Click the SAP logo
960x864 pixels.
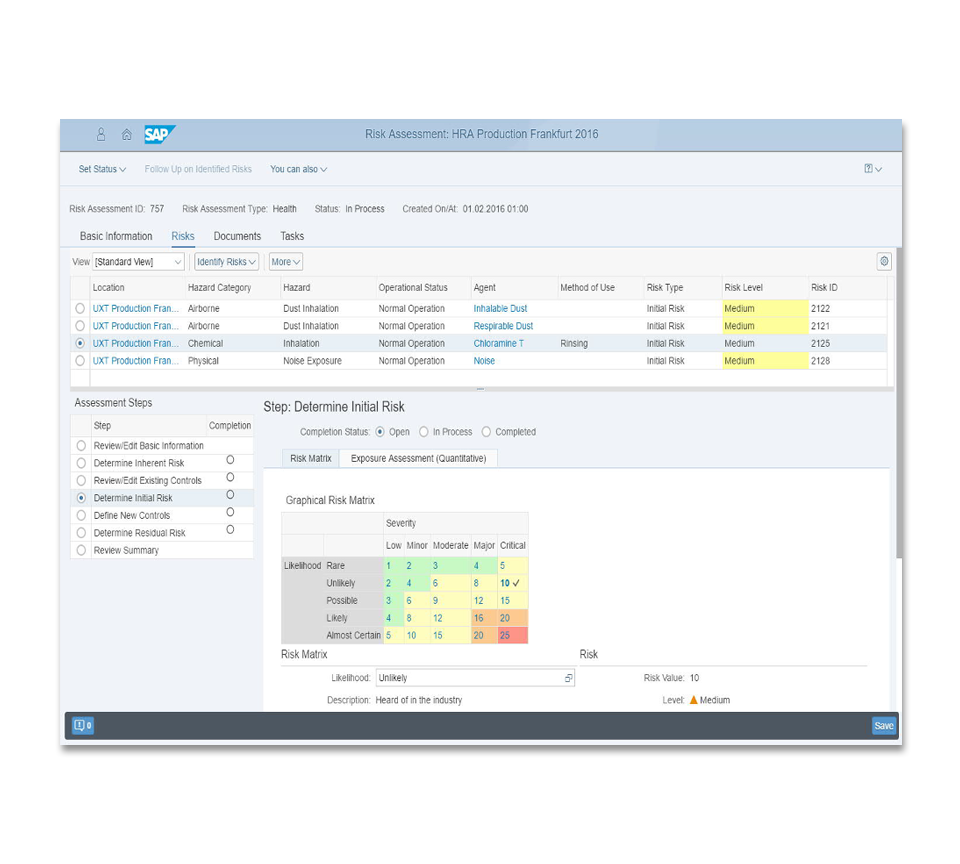point(159,134)
